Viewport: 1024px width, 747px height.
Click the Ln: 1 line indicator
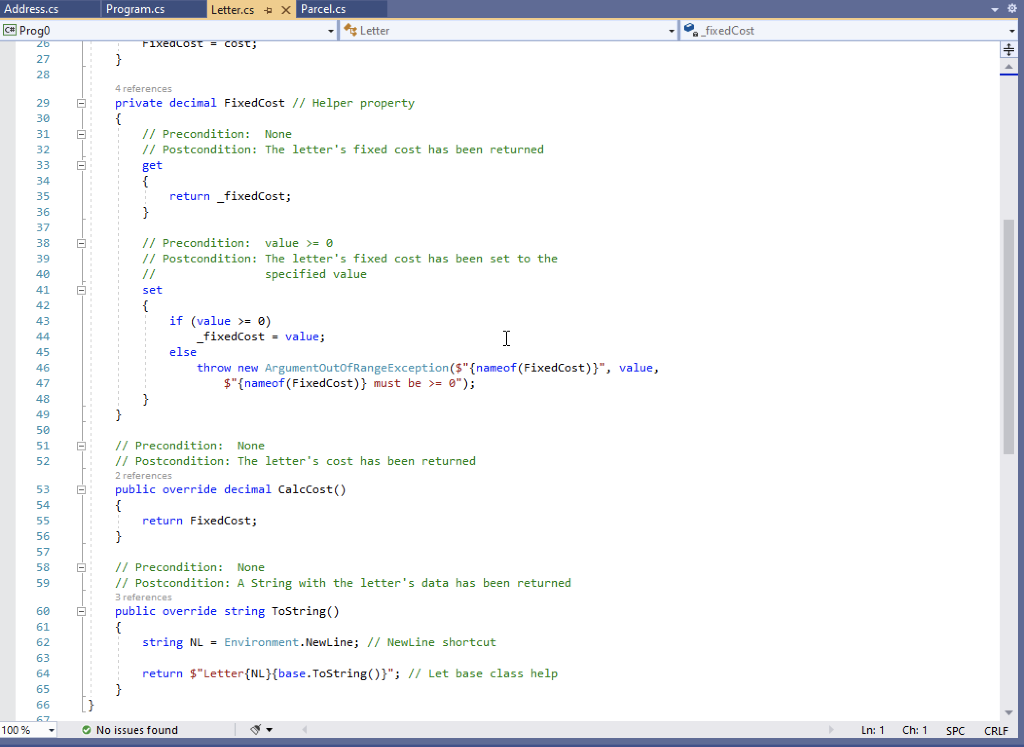[x=872, y=730]
